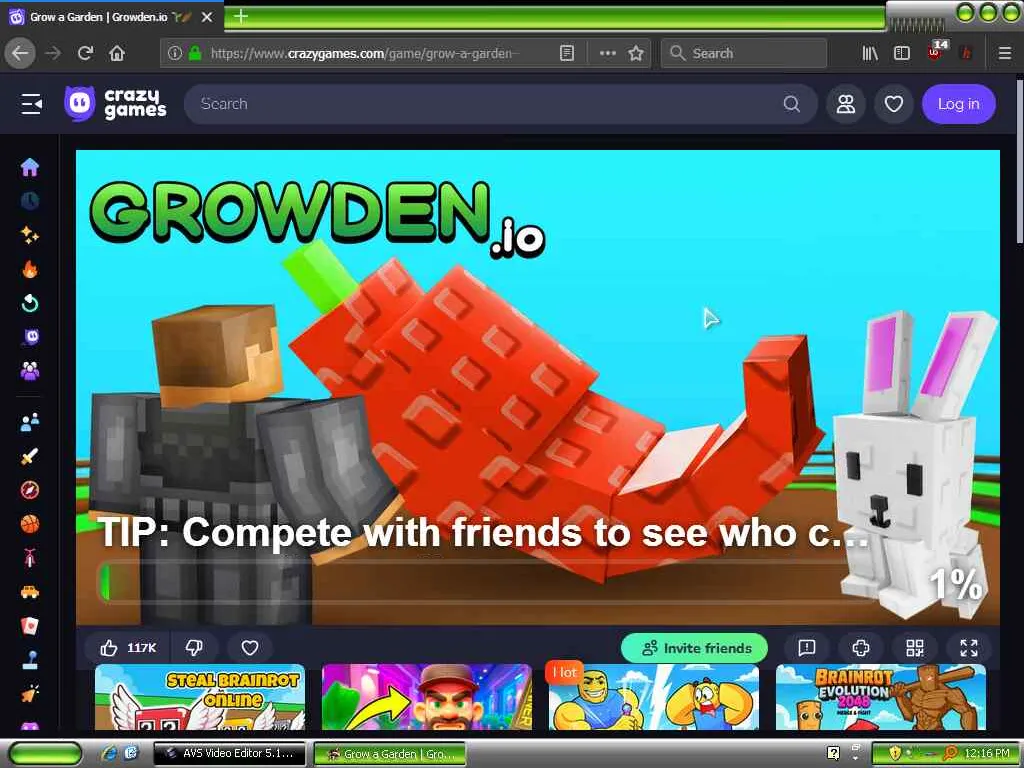Open the Brainrot Evolution 2048 thumbnail
Screen dimensions: 1024x768
880,697
